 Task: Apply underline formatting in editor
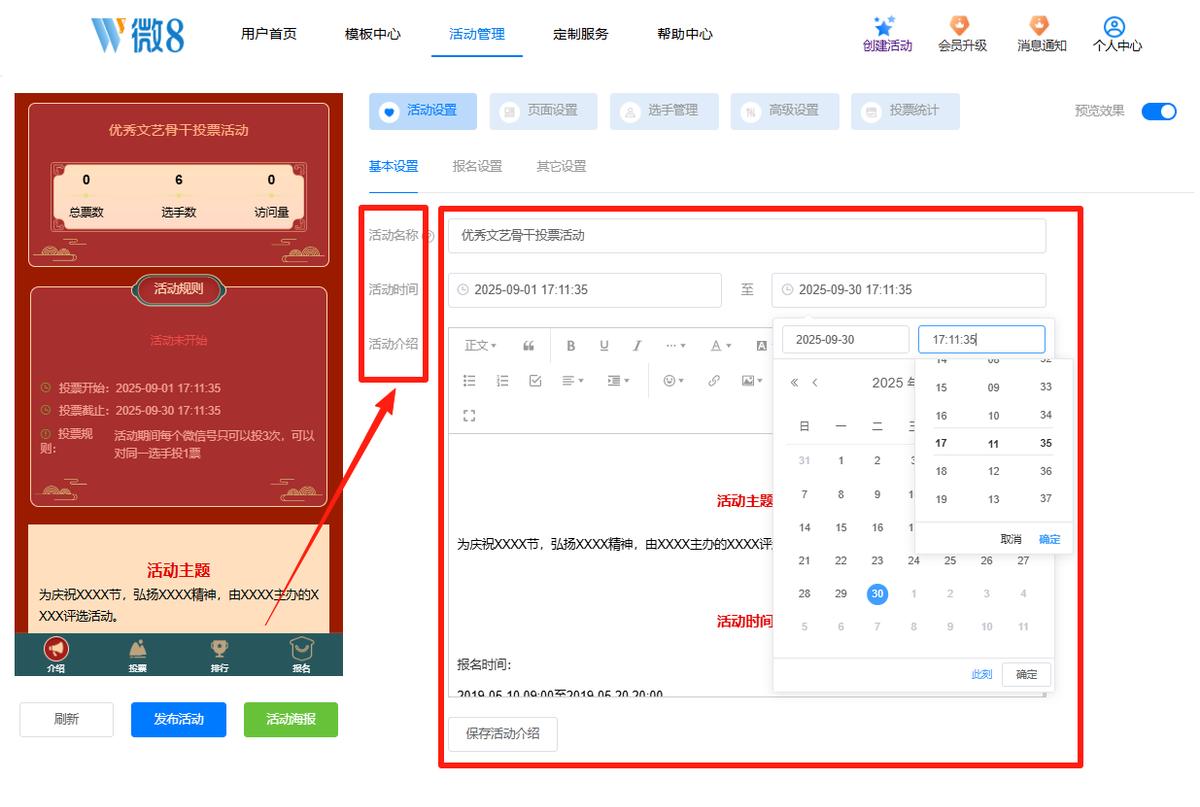(604, 346)
